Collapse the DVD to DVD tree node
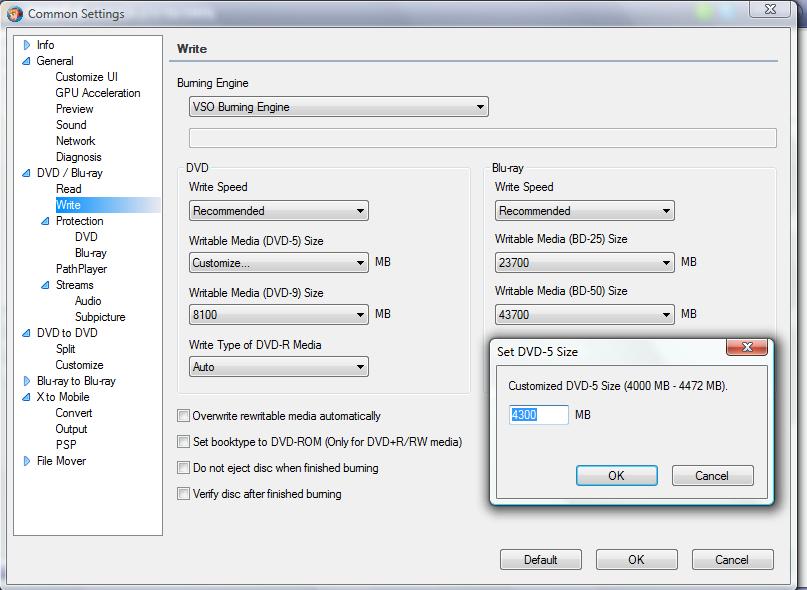The height and width of the screenshot is (590, 807). [x=26, y=333]
